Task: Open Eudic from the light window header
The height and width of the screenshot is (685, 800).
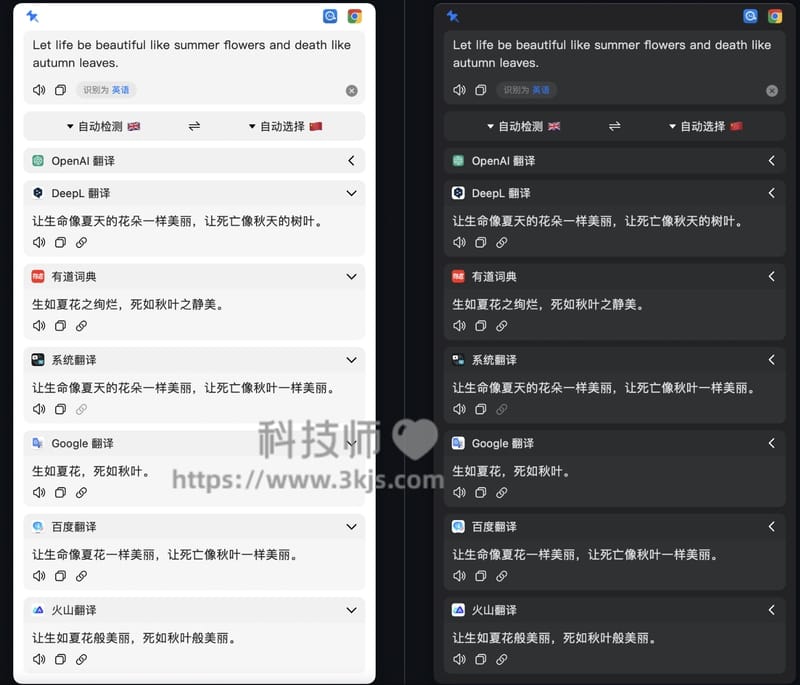Action: click(x=330, y=16)
